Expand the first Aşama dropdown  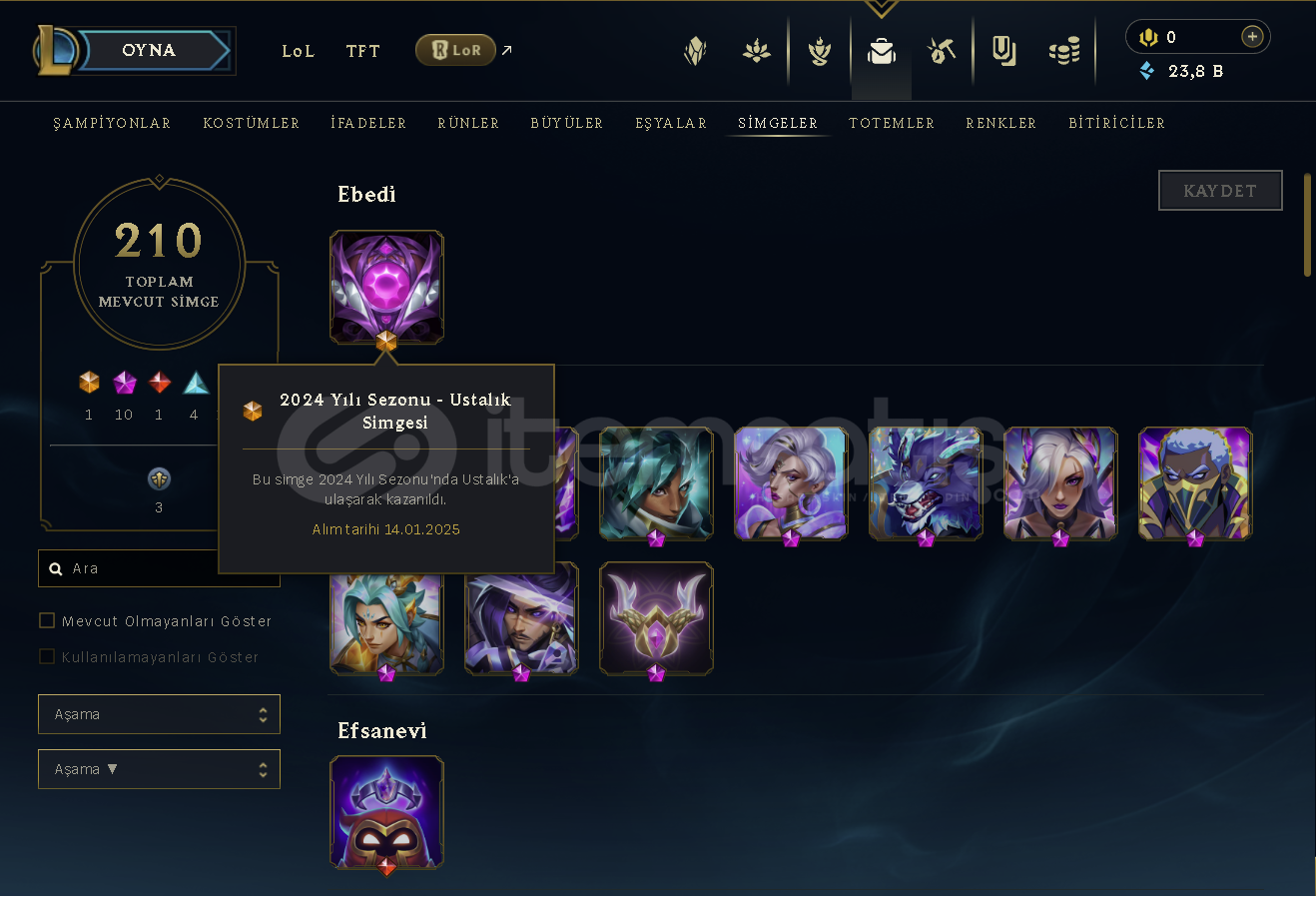tap(159, 714)
